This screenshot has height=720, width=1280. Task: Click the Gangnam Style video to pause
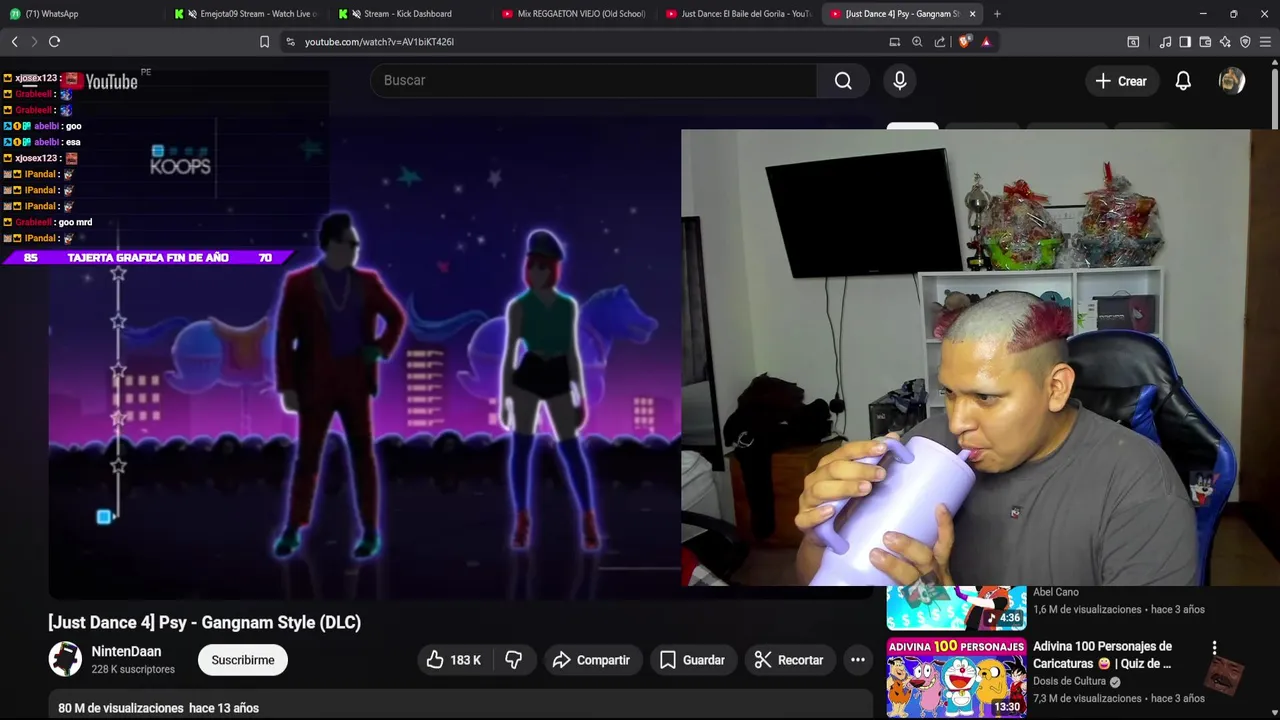click(364, 360)
